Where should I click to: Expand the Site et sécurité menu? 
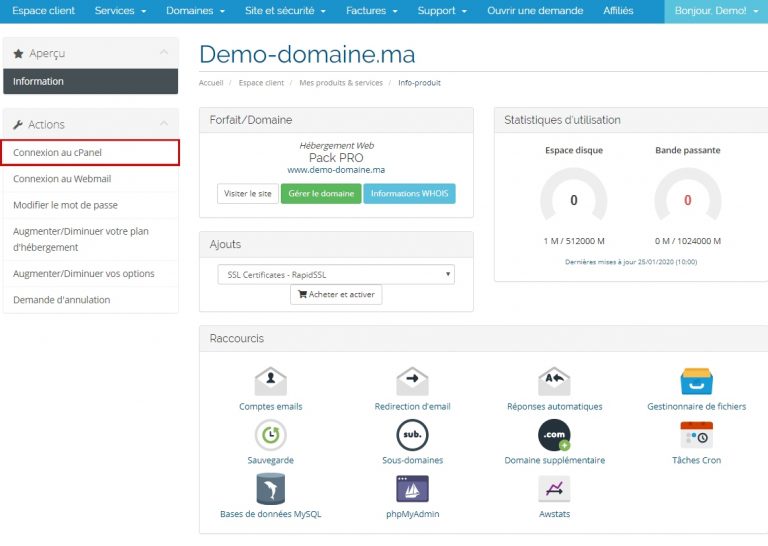[x=285, y=11]
